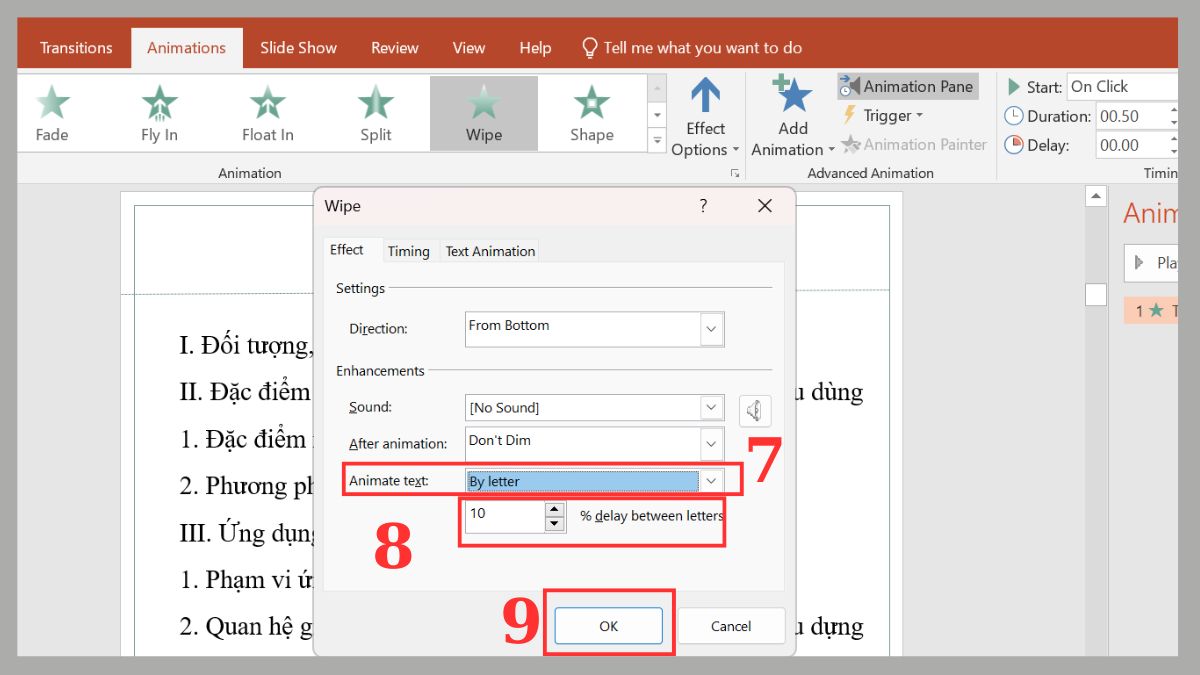Image resolution: width=1200 pixels, height=675 pixels.
Task: Confirm settings with OK
Action: point(609,625)
